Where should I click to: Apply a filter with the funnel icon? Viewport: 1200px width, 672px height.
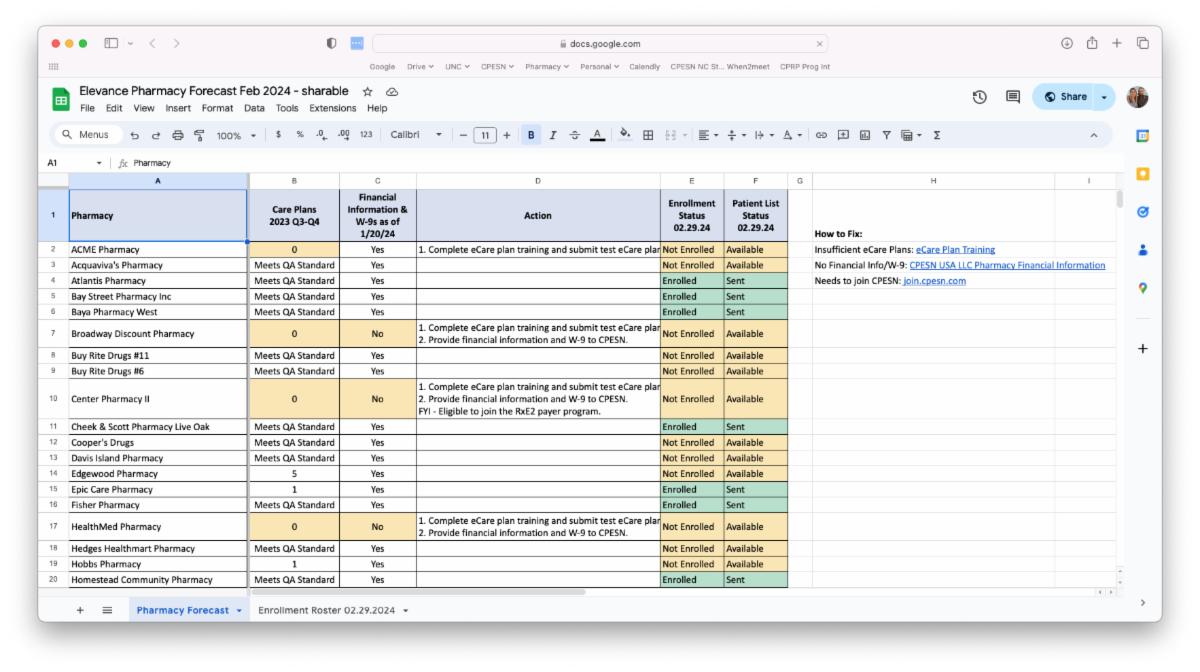[x=887, y=134]
